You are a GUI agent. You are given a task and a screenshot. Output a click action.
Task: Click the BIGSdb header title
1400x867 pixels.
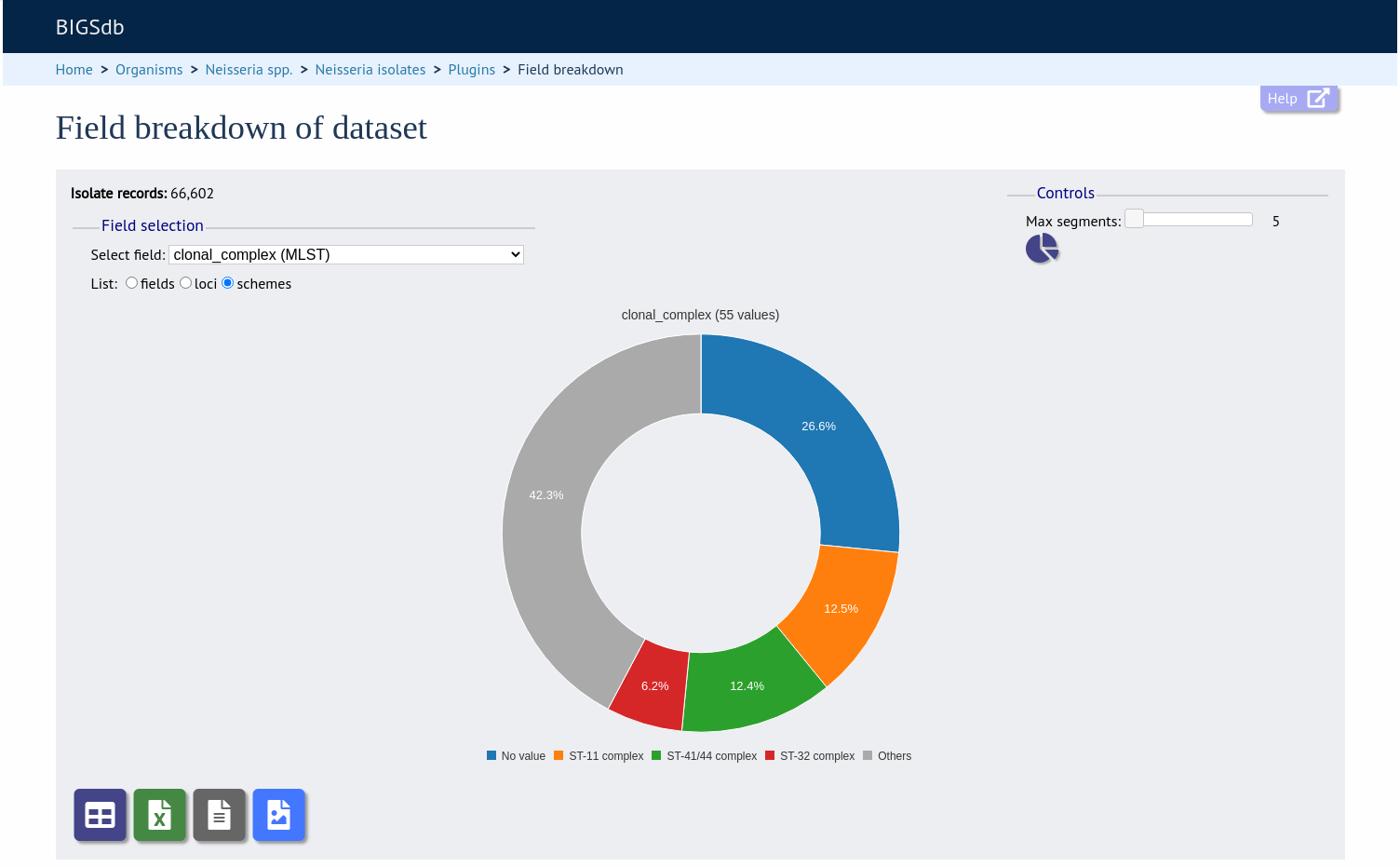(89, 27)
